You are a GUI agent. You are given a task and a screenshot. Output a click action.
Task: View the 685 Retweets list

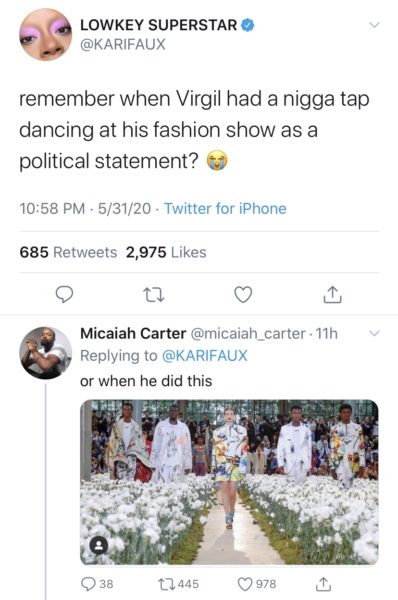pos(68,252)
